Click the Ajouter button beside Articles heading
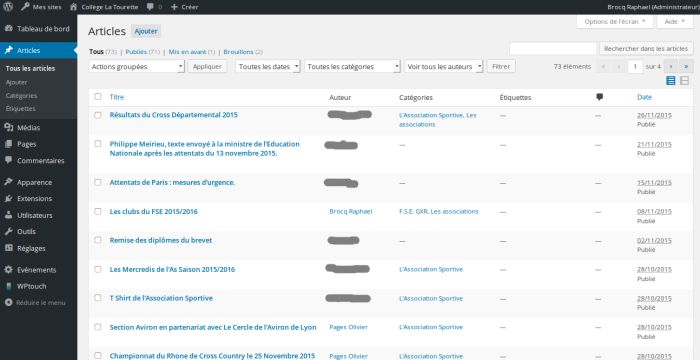The image size is (700, 360). point(146,31)
